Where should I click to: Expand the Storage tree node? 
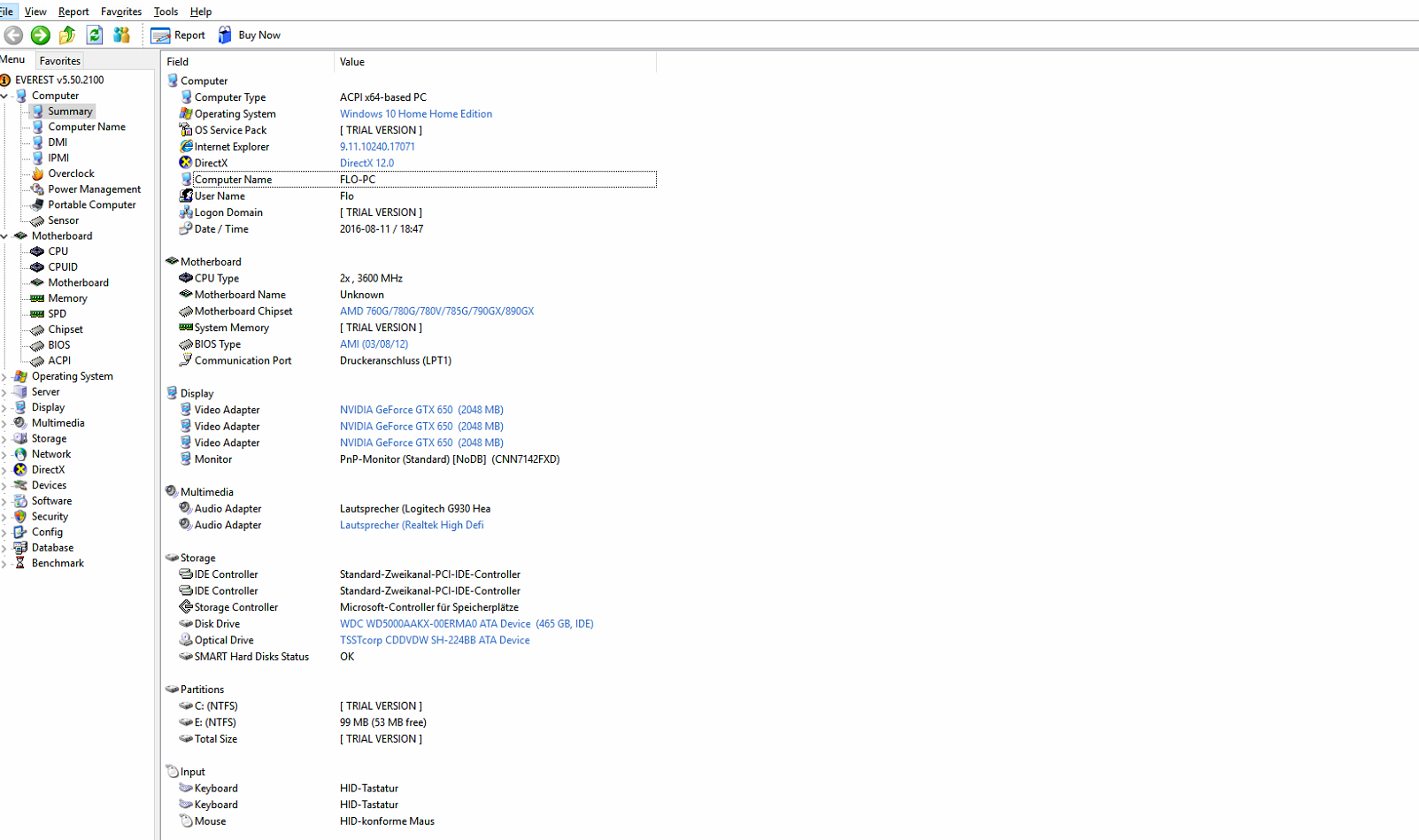coord(4,439)
